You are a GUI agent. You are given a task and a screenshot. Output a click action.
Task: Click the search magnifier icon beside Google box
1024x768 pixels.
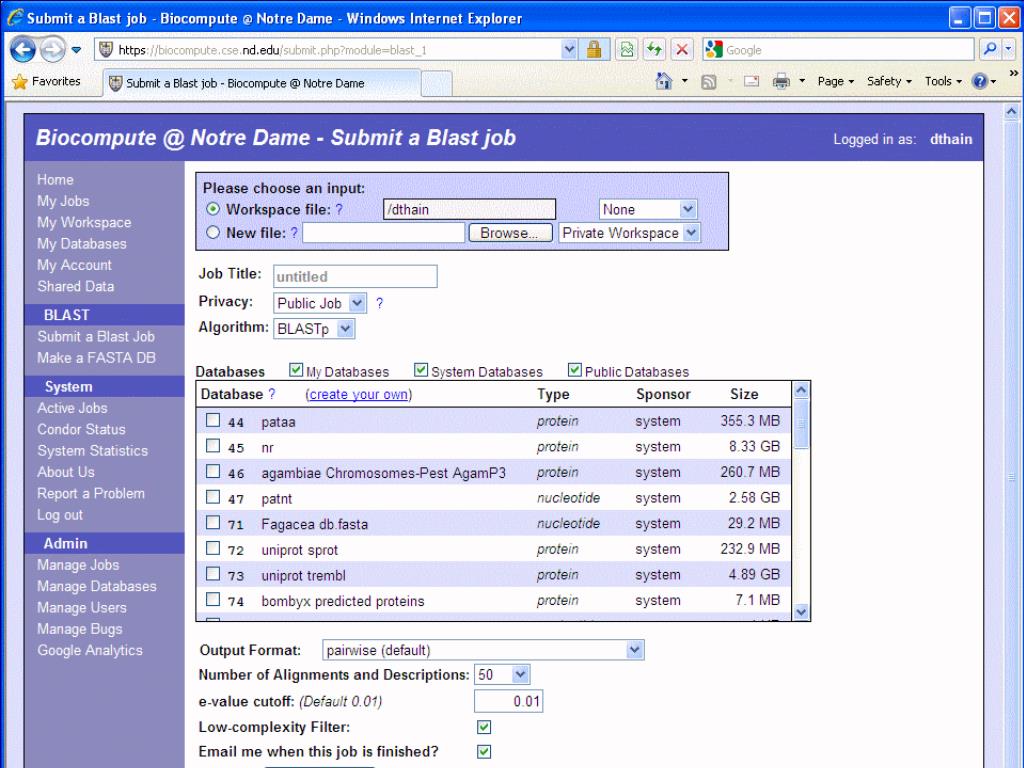990,50
